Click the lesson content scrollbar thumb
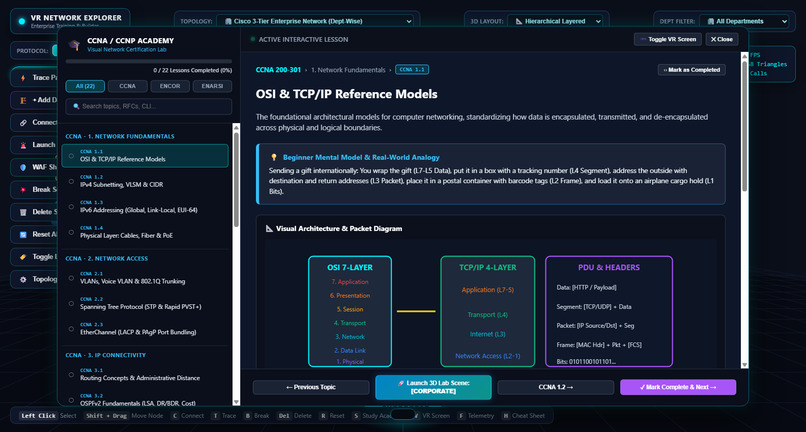The height and width of the screenshot is (432, 806). 744,126
